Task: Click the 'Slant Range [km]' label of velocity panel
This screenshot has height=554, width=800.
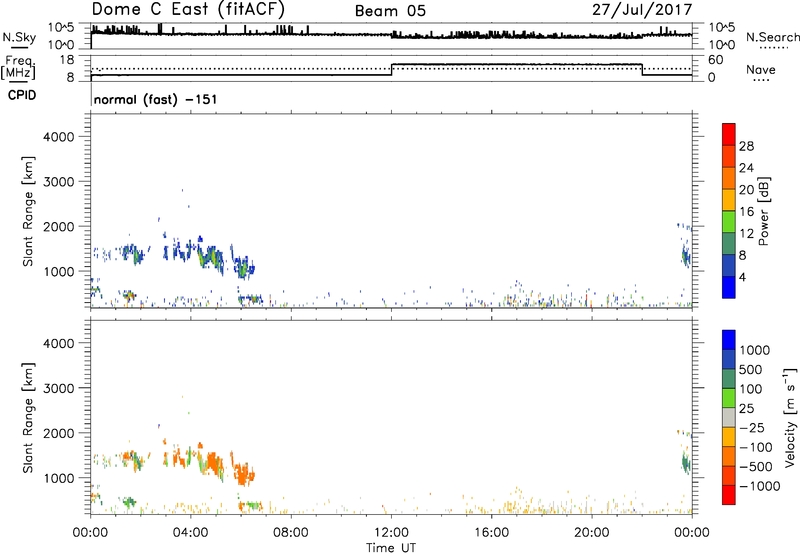Action: (x=28, y=417)
